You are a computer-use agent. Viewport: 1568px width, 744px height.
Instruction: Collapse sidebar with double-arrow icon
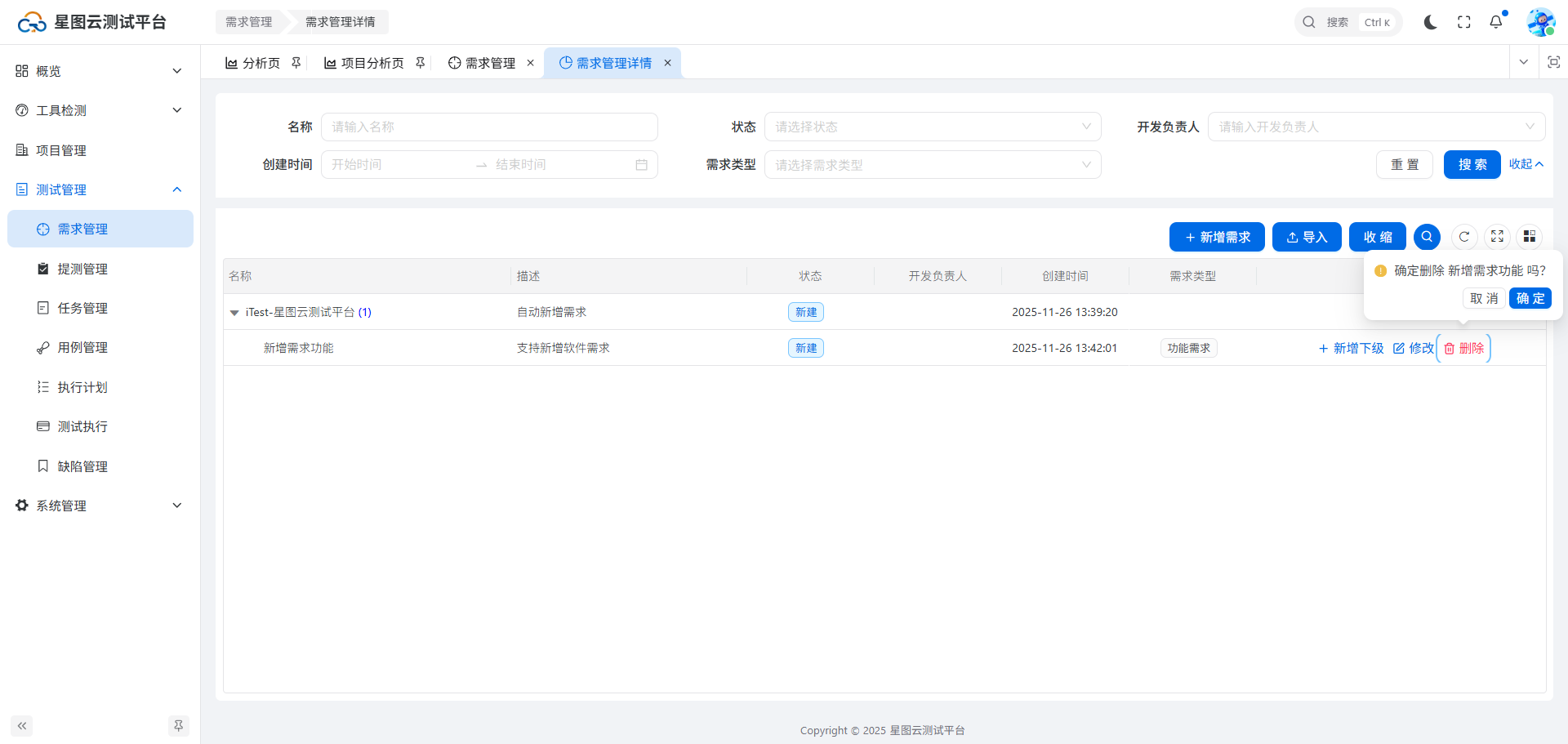[x=22, y=726]
